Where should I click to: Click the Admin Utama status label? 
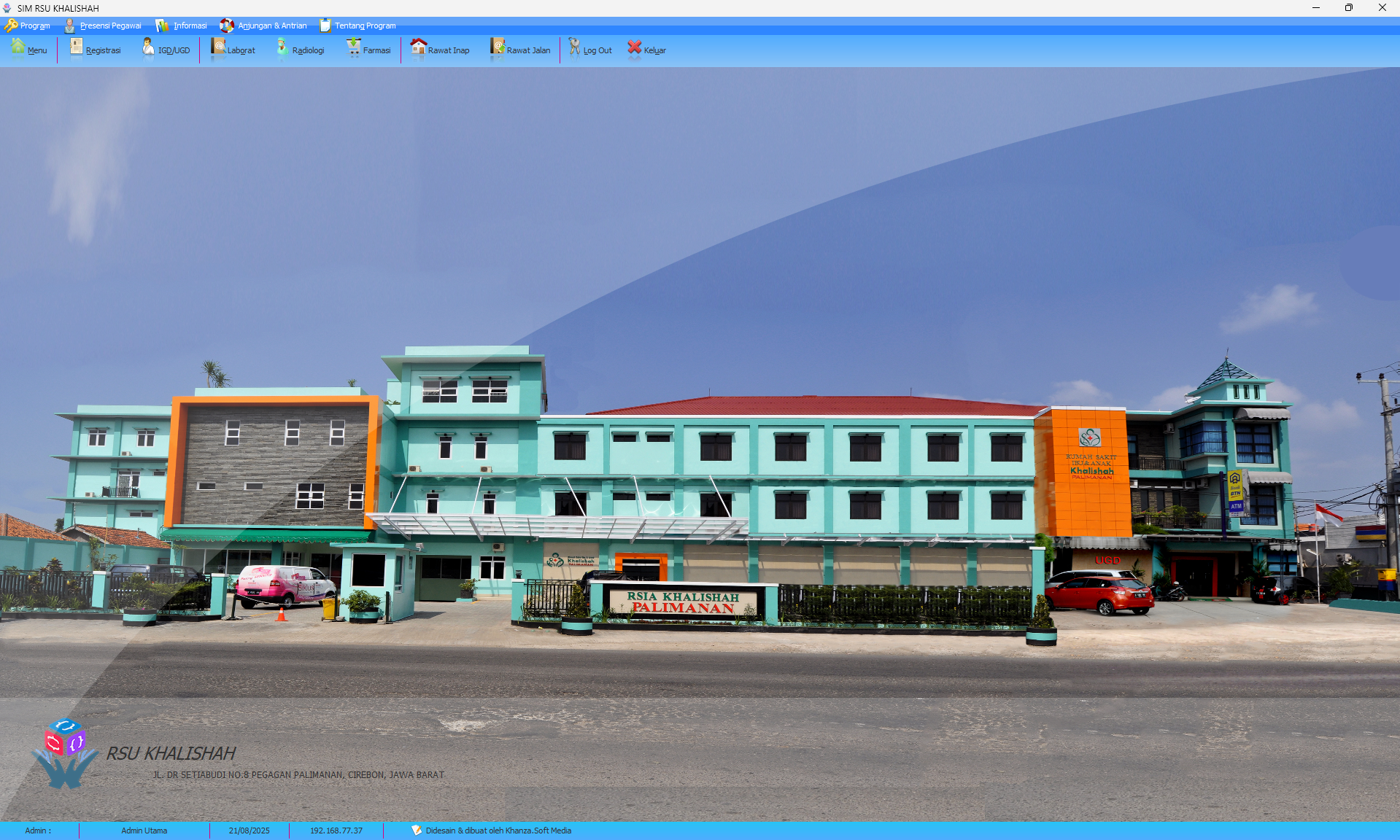pos(144,831)
